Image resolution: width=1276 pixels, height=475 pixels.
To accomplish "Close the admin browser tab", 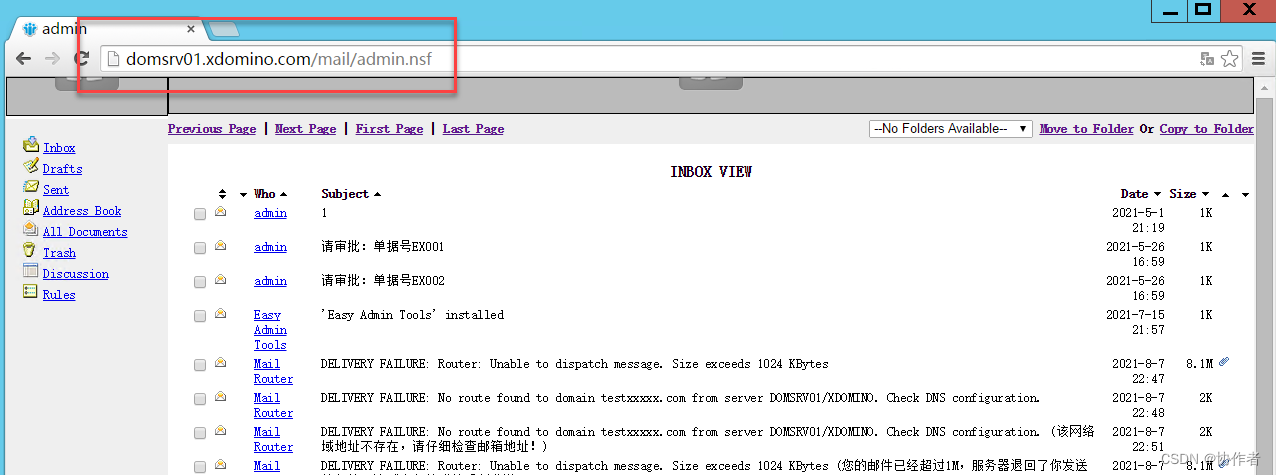I will 191,29.
